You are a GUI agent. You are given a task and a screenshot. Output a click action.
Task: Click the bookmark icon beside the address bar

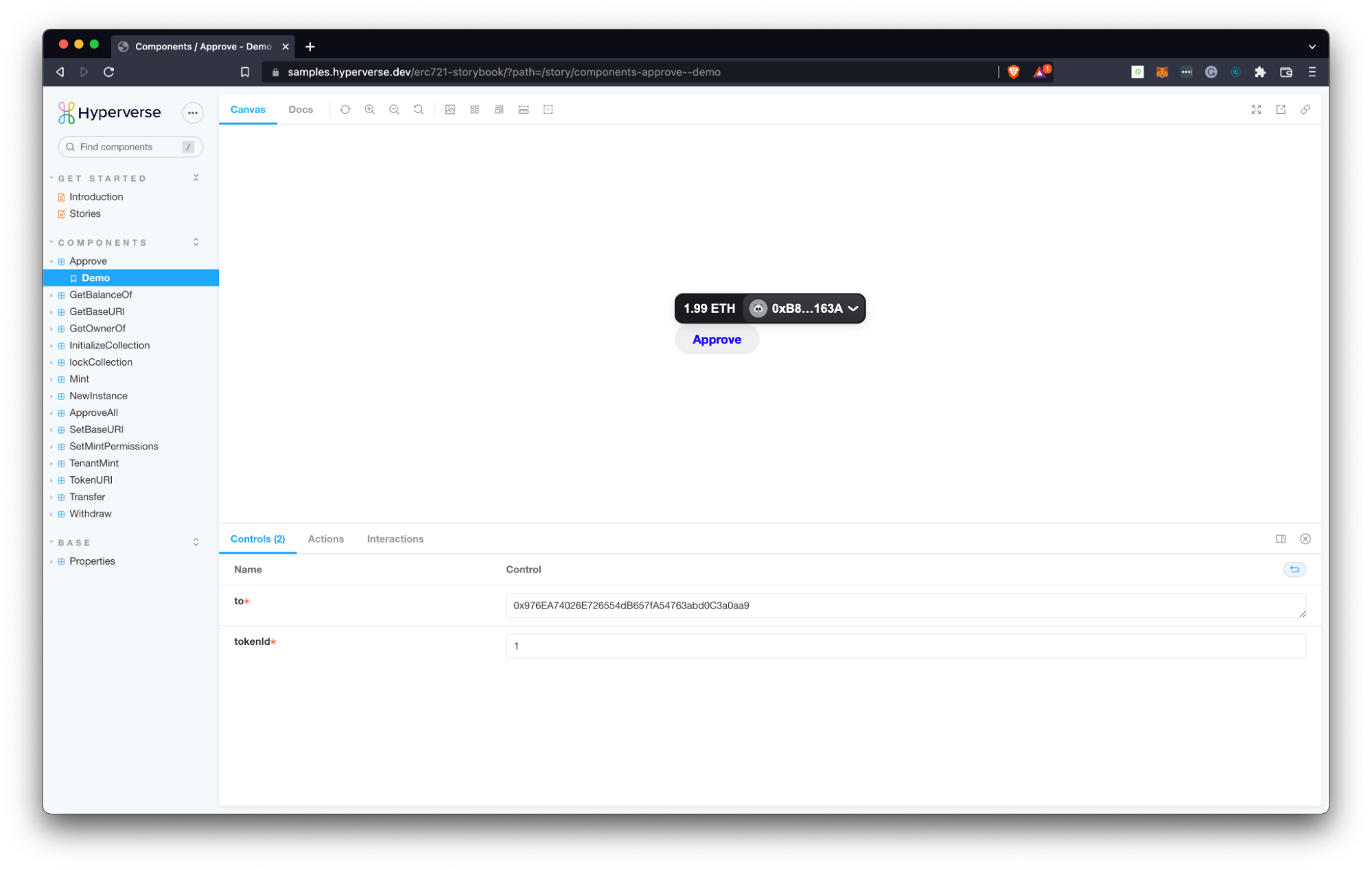[245, 72]
